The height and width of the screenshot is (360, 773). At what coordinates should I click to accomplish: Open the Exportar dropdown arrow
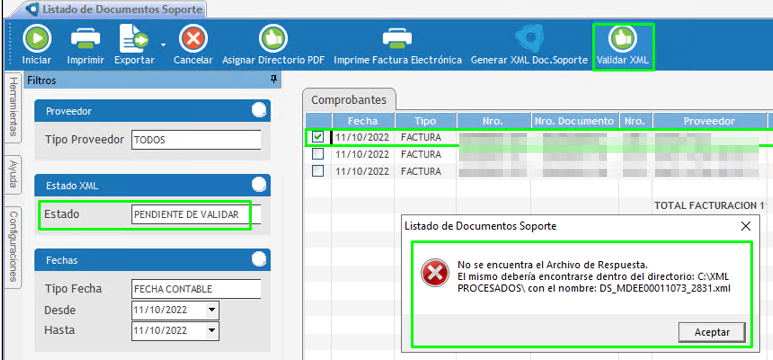click(162, 44)
